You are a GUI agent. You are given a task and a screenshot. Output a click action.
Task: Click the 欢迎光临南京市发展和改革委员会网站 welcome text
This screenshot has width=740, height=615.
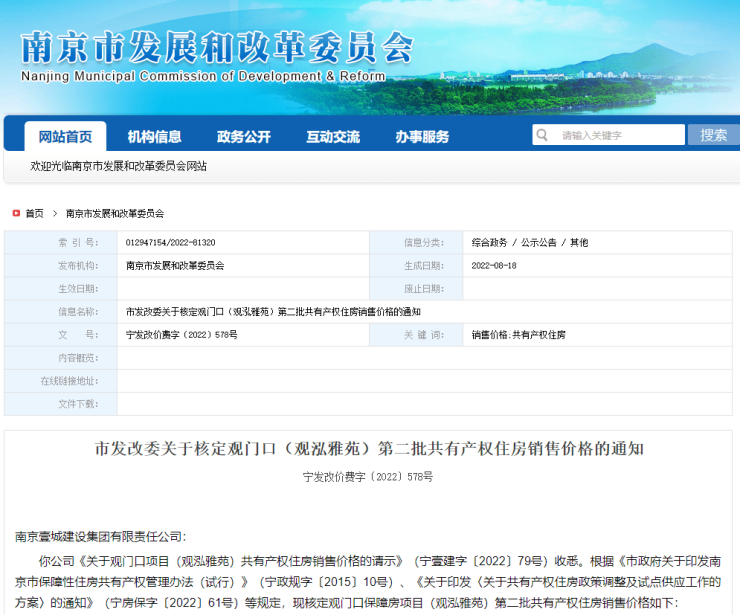(x=119, y=166)
